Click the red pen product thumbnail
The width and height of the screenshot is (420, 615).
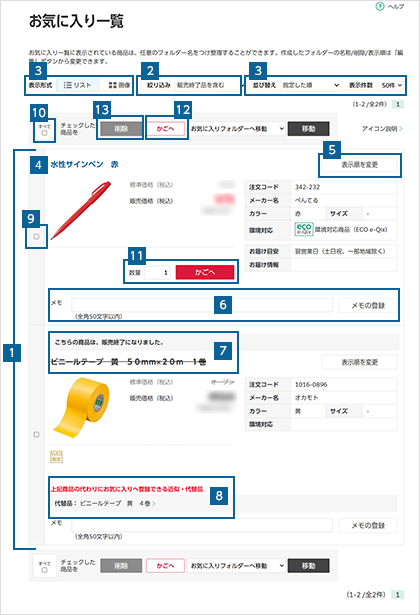(80, 210)
